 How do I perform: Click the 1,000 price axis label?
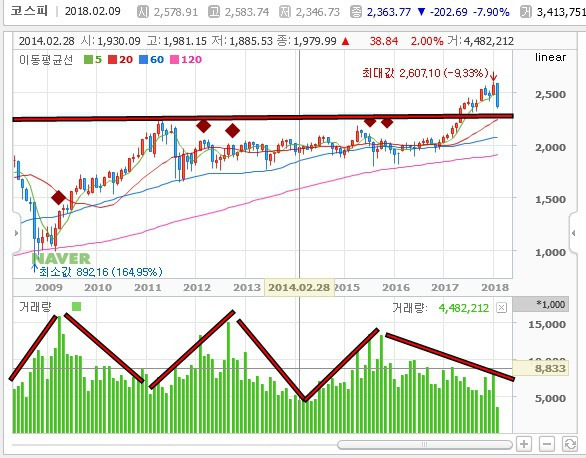click(550, 253)
